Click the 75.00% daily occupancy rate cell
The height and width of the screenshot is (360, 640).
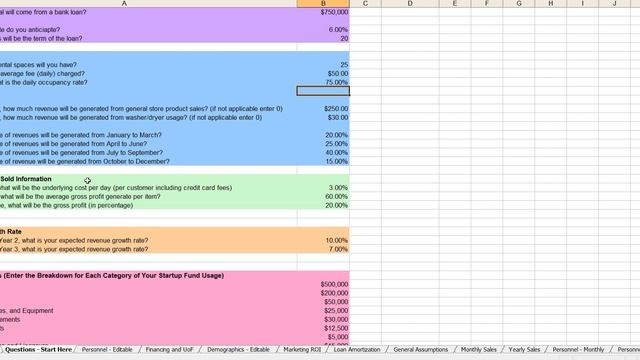click(323, 82)
